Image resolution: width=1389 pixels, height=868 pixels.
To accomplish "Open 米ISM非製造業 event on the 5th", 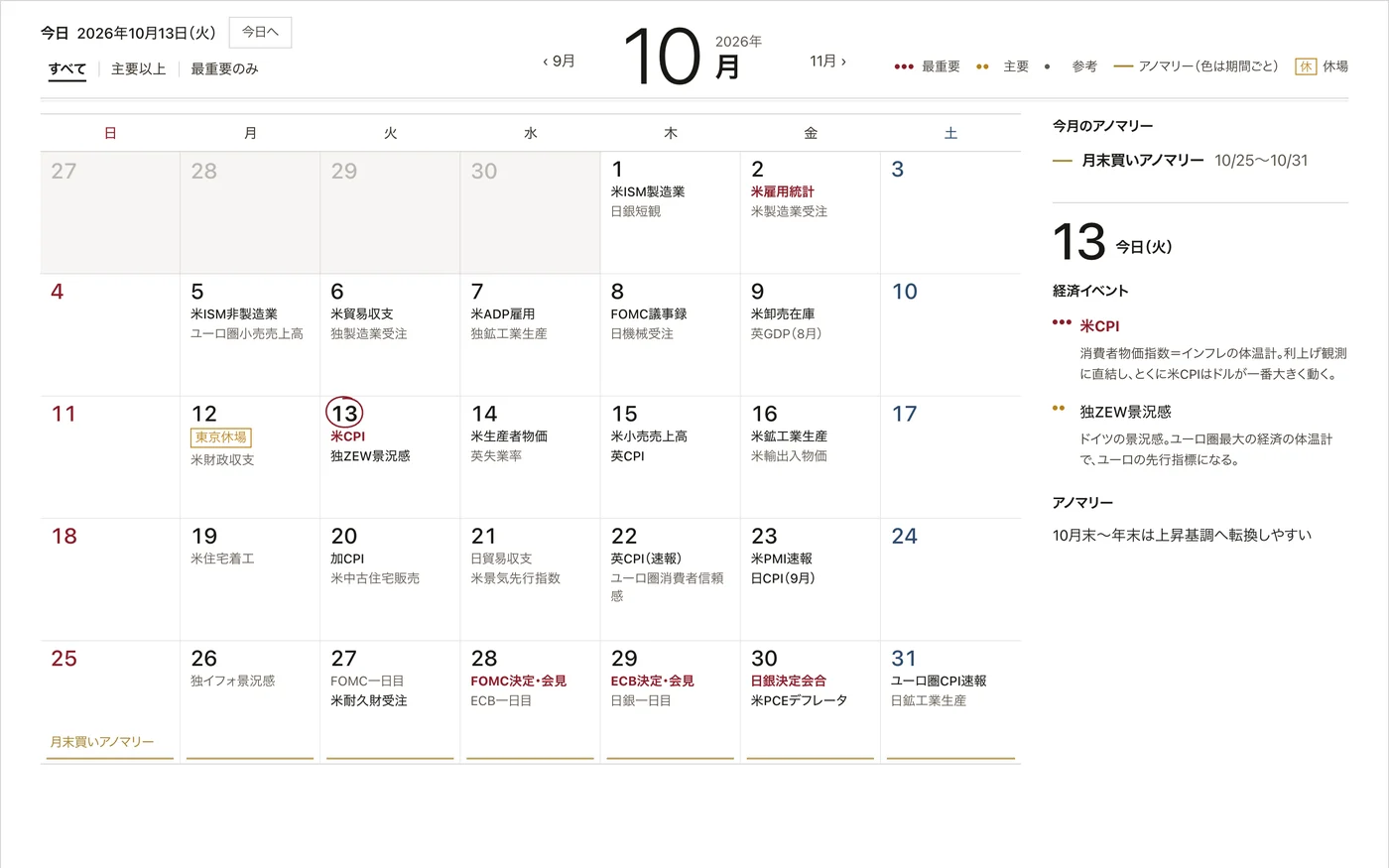I will [234, 313].
